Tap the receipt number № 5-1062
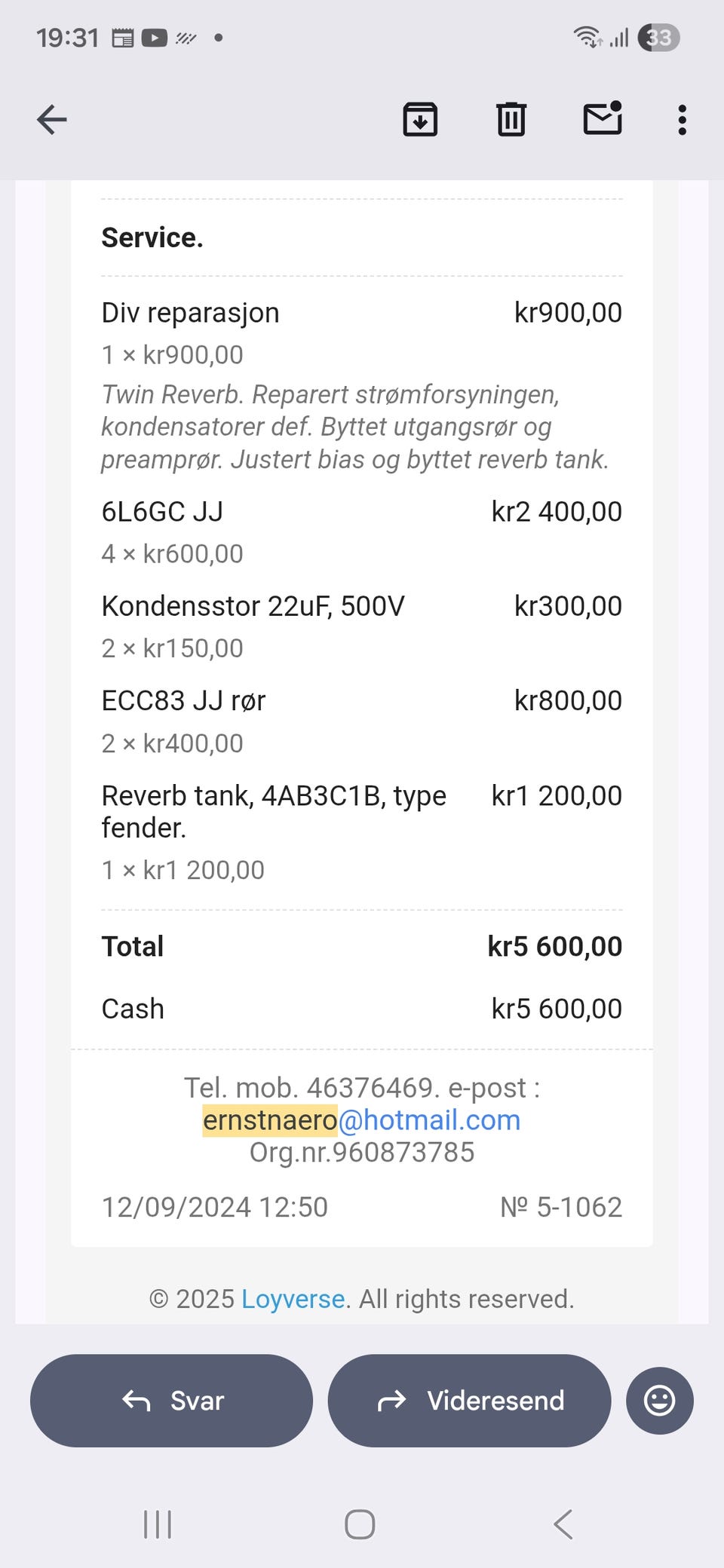 (561, 1207)
